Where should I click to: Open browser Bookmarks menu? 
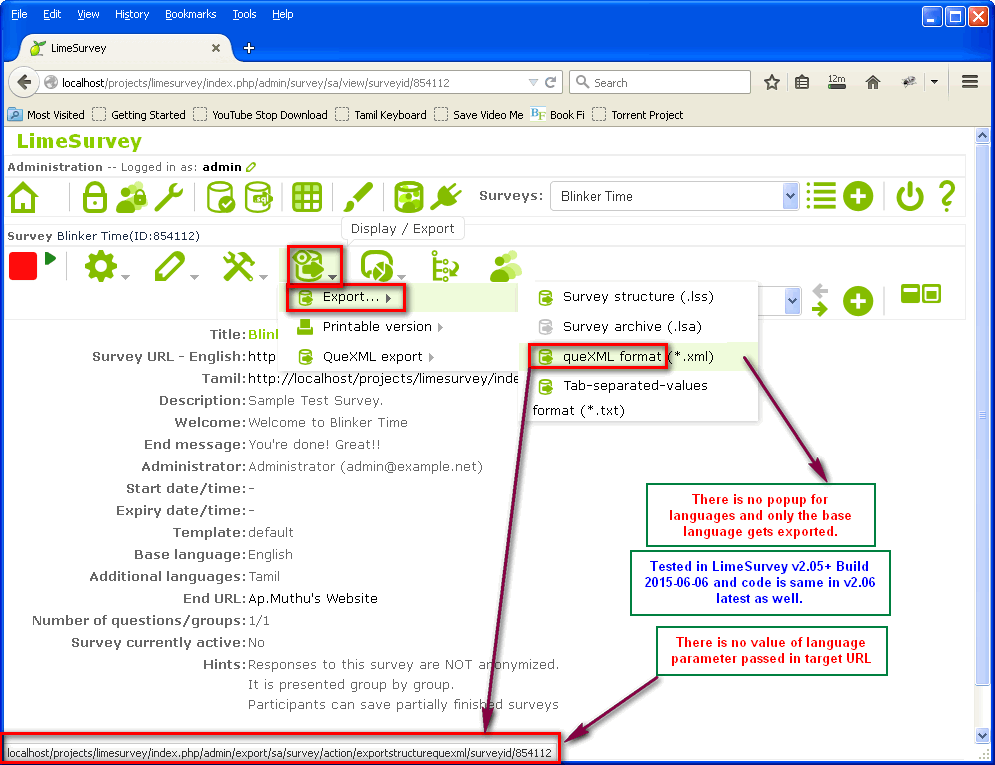click(x=190, y=14)
